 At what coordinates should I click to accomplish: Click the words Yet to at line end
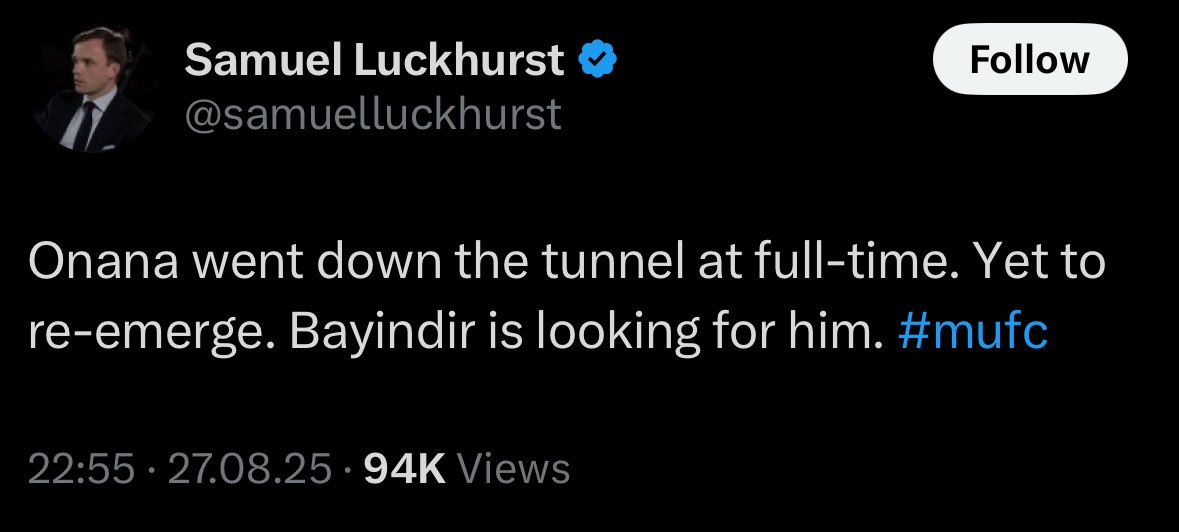coord(1038,261)
